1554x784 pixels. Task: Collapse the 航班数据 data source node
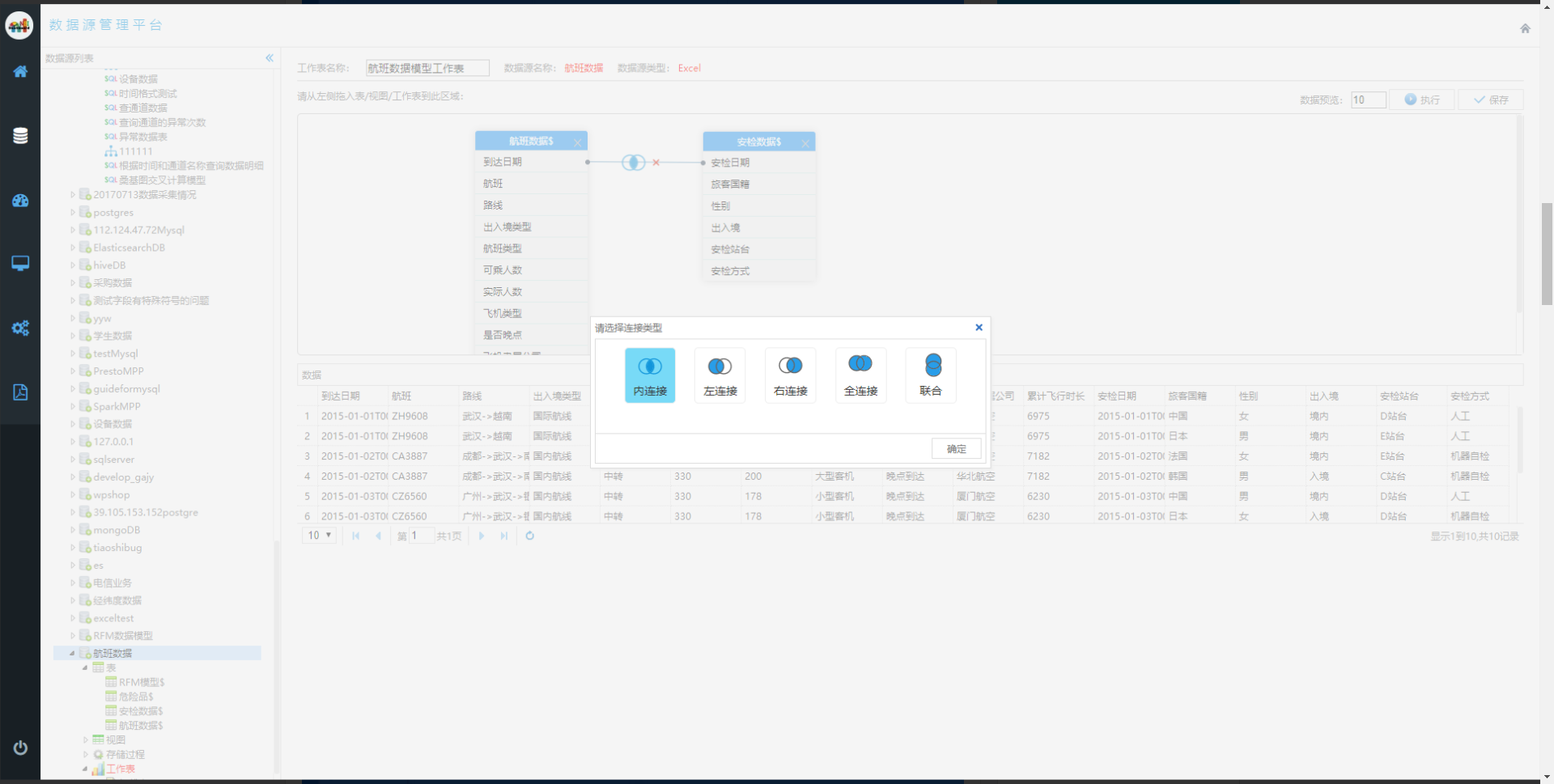click(73, 653)
